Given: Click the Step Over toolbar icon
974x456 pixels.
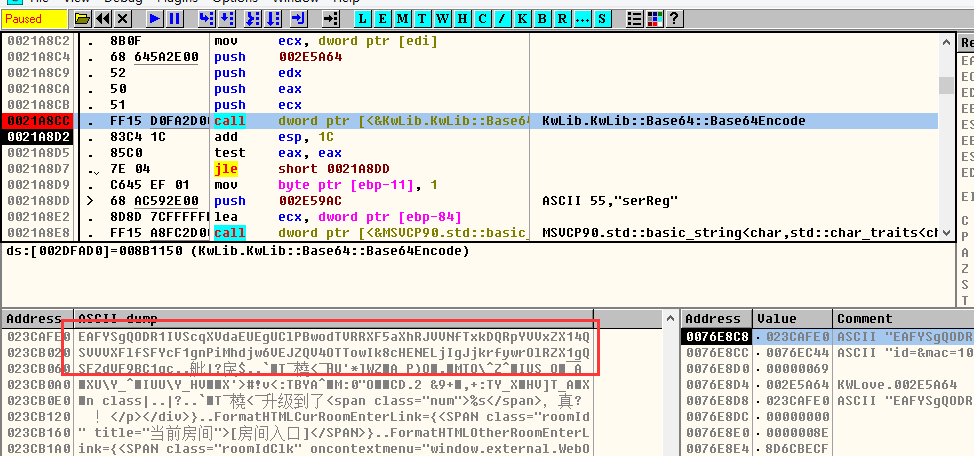Looking at the screenshot, I should (227, 19).
